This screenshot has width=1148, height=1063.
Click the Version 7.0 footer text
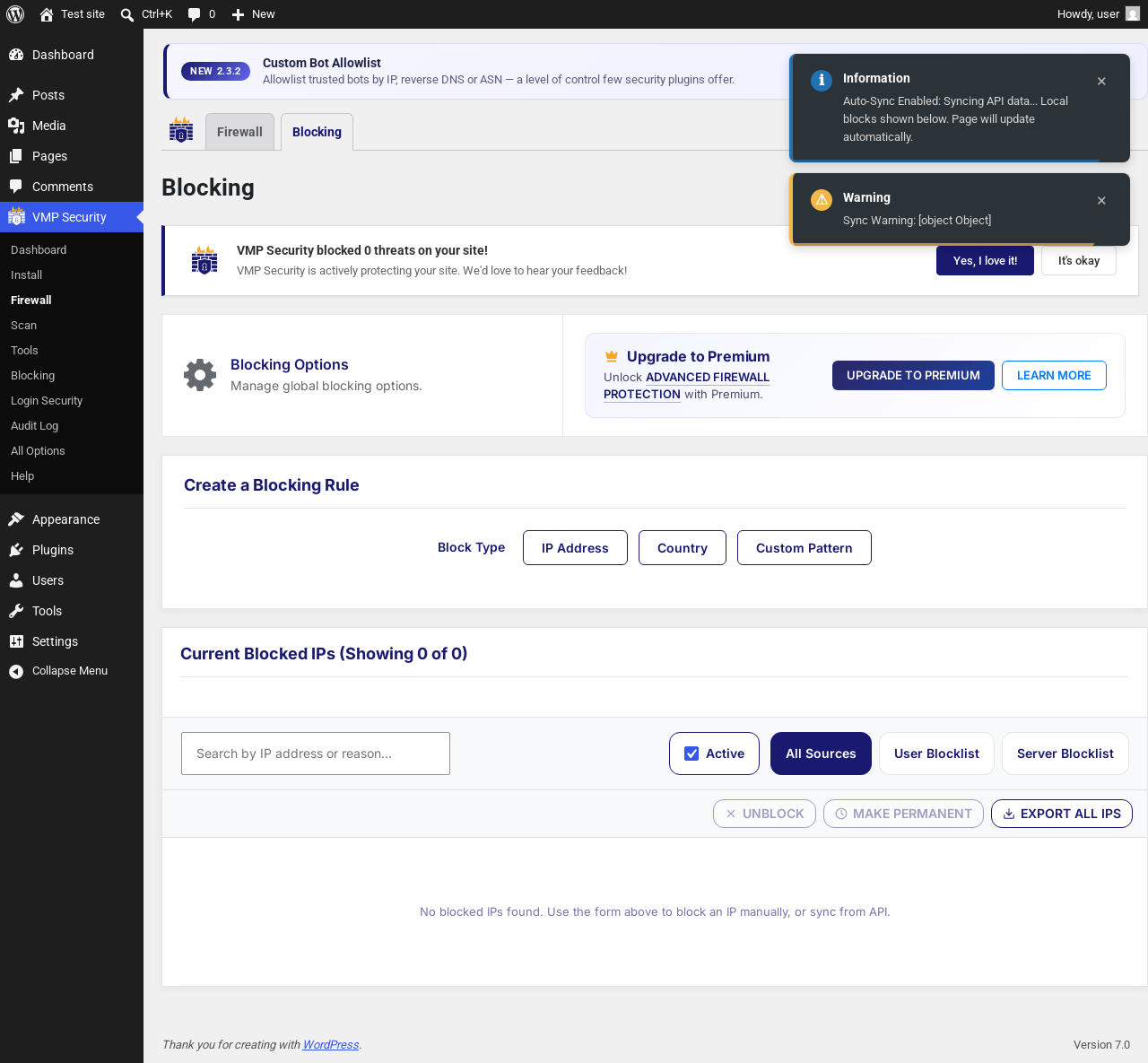click(1101, 1045)
